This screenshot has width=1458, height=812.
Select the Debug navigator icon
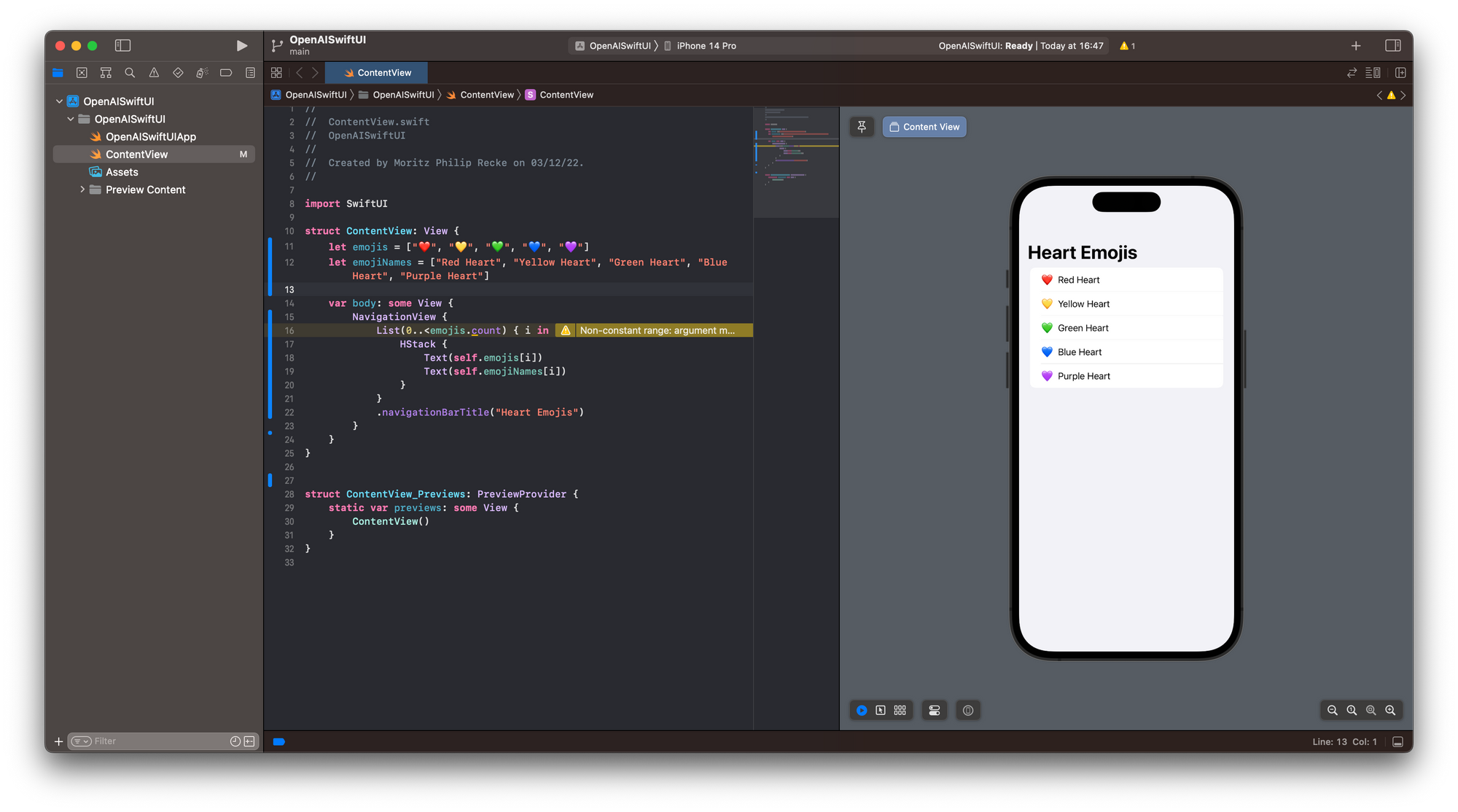202,73
